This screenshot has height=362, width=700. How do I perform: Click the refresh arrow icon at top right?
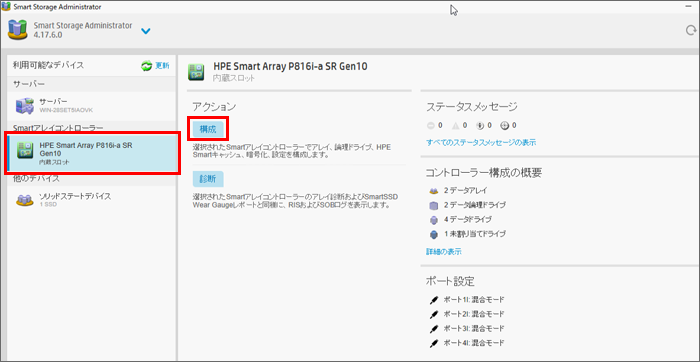691,30
